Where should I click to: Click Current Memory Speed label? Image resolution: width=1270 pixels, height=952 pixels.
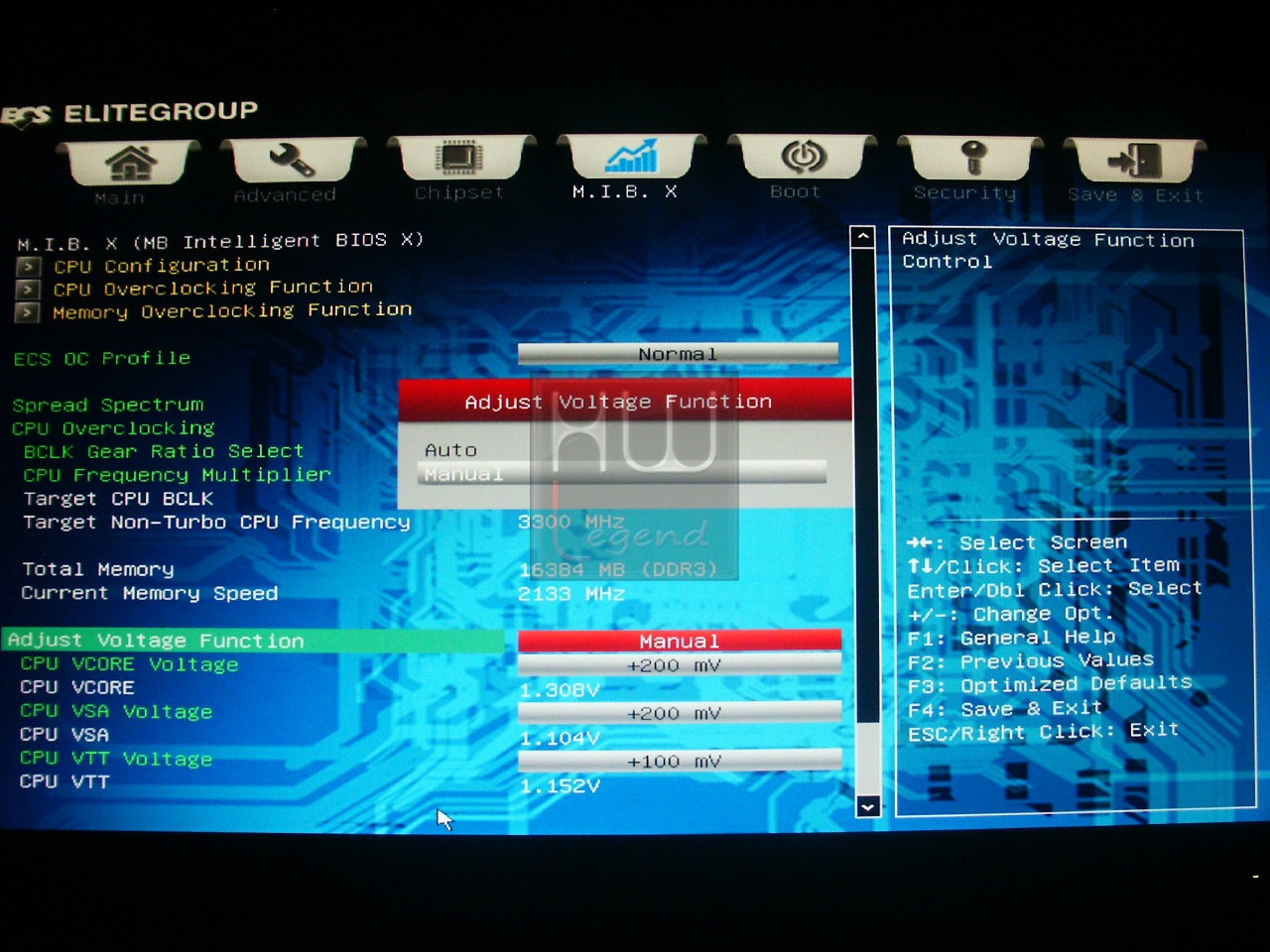(x=149, y=593)
